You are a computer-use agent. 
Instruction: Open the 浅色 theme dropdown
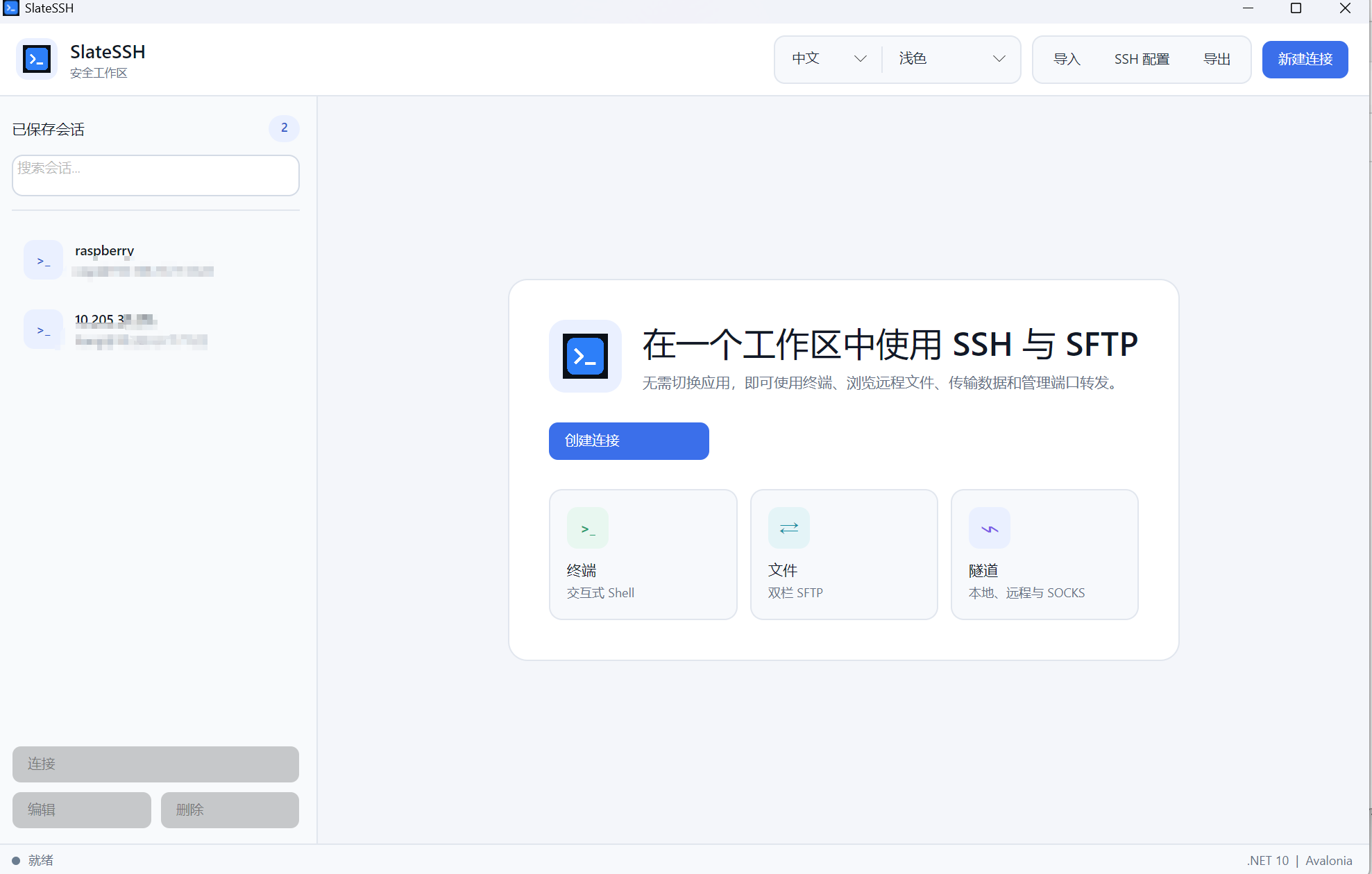[951, 59]
